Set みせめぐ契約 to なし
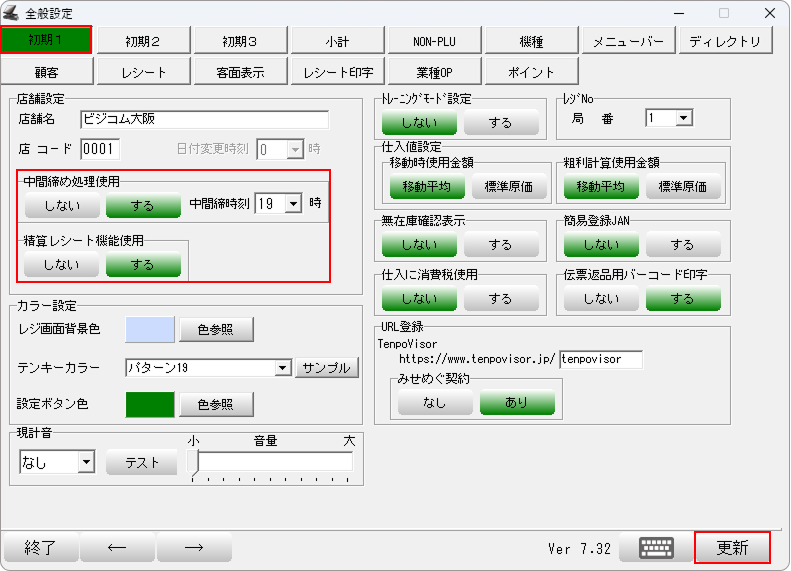Image resolution: width=791 pixels, height=571 pixels. 435,402
